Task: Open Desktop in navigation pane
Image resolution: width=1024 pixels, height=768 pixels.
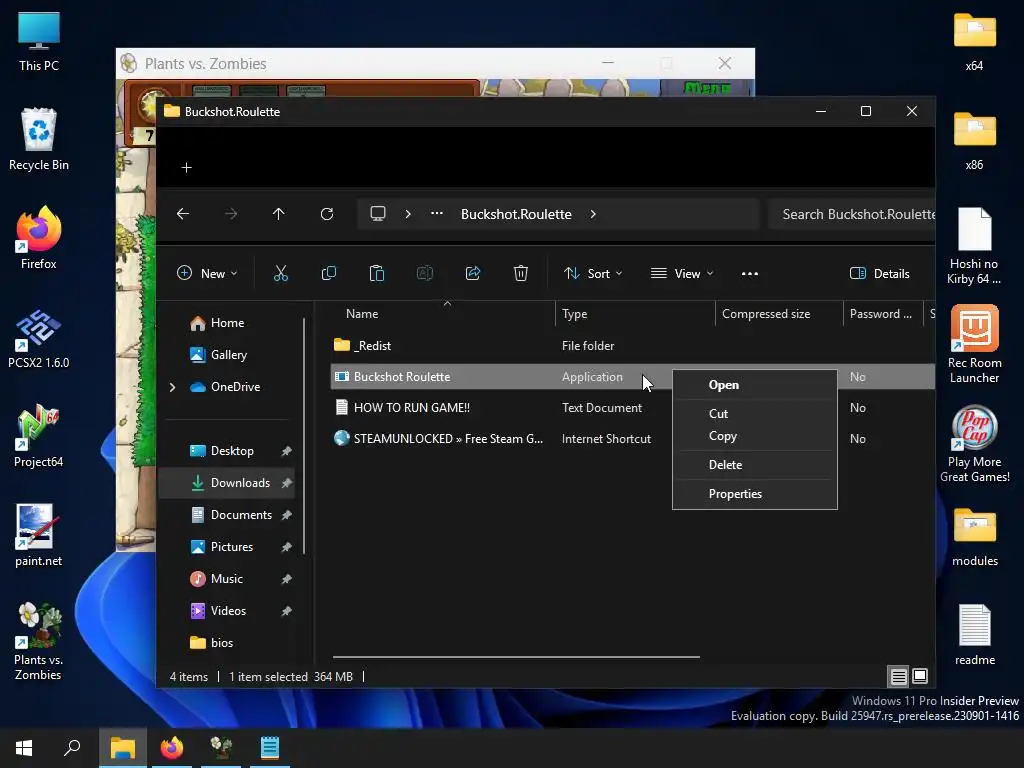Action: click(x=227, y=451)
